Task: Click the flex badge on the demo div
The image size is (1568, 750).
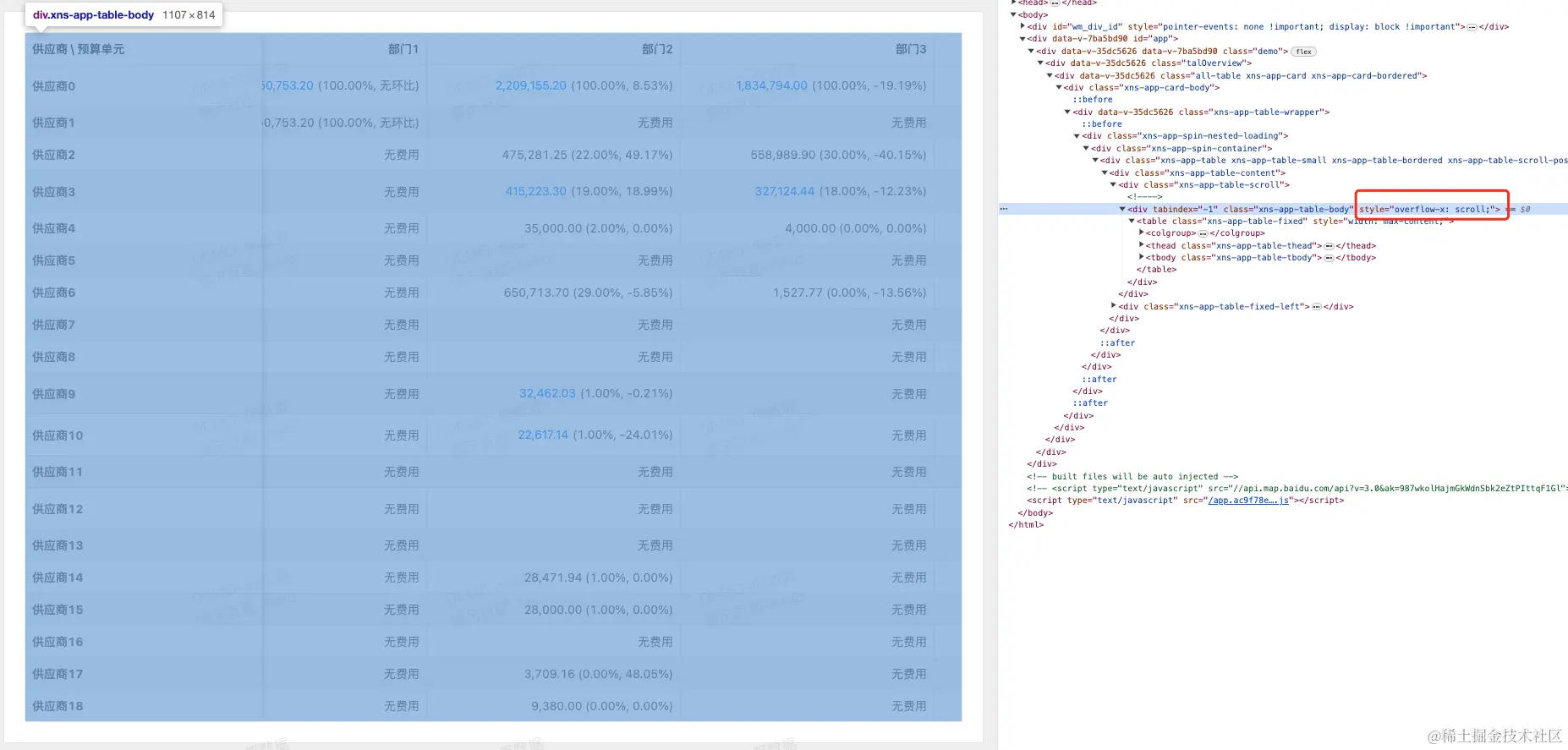Action: pos(1303,52)
